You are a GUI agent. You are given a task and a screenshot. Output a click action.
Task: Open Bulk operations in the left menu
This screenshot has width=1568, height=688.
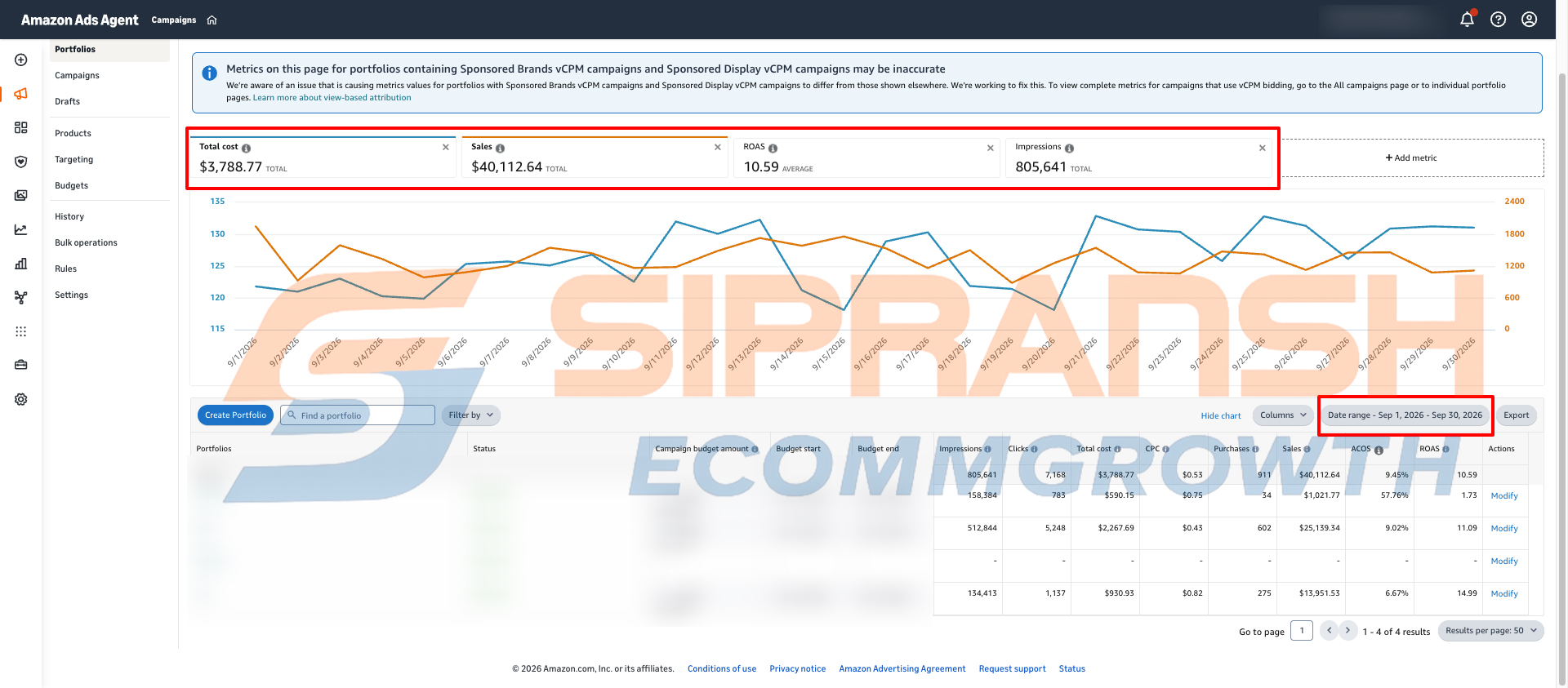(x=86, y=243)
